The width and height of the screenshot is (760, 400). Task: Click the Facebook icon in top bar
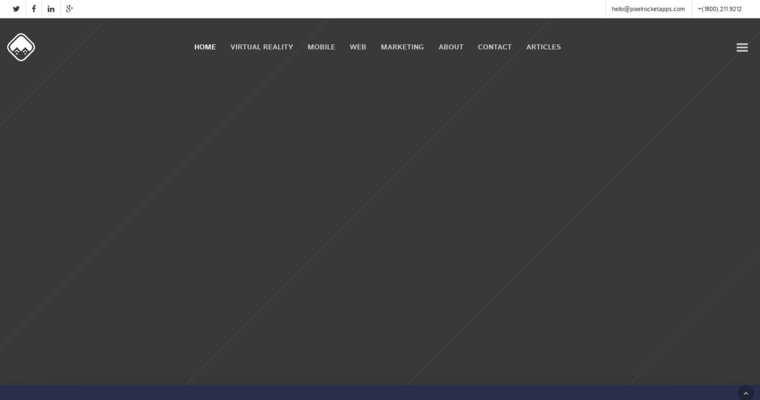pos(34,9)
